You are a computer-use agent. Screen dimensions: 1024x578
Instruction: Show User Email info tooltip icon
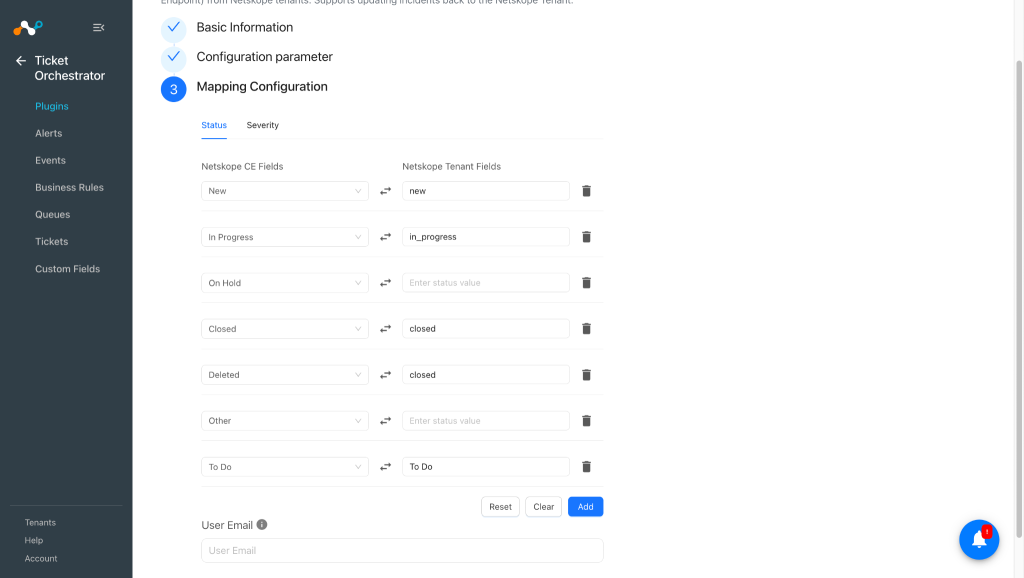[262, 524]
